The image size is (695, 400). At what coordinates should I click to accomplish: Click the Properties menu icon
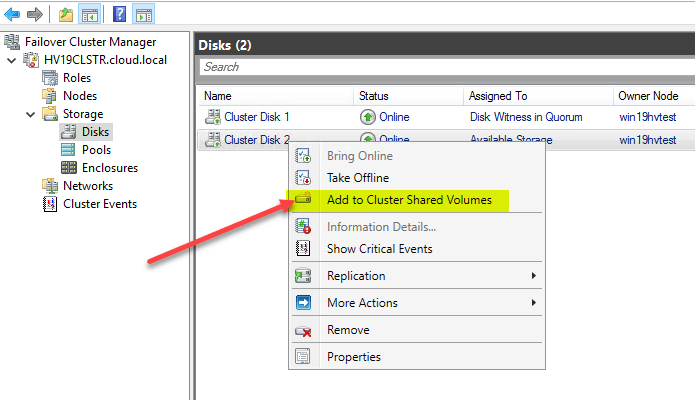[x=303, y=357]
